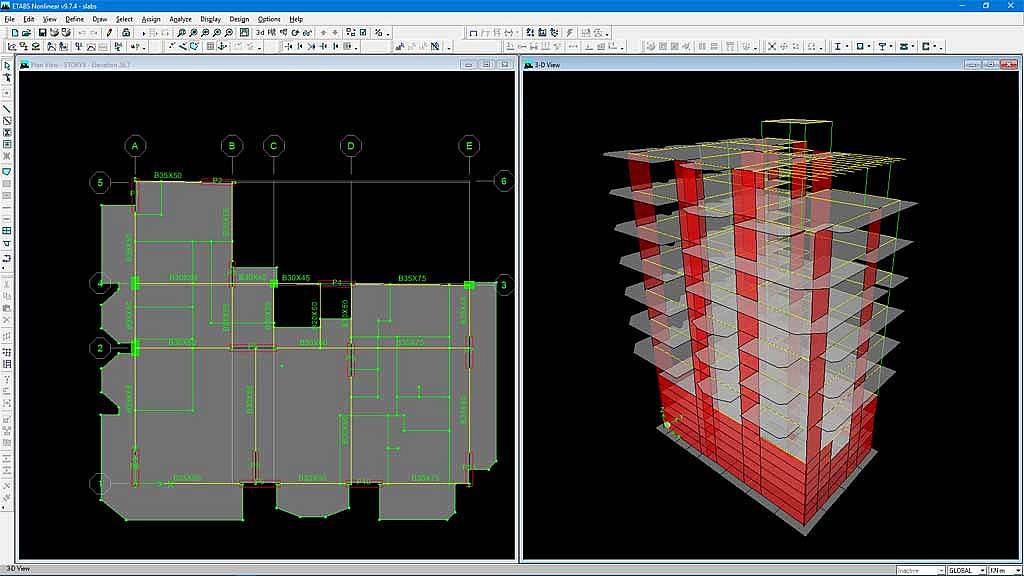
Task: Click the Lock/Unlock Model padlock icon
Action: pyautogui.click(x=127, y=32)
